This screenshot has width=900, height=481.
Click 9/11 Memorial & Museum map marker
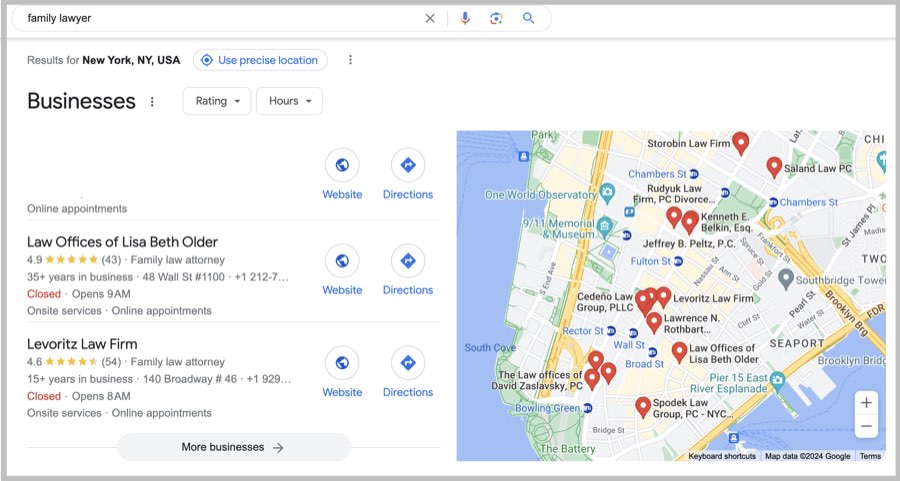coord(604,225)
